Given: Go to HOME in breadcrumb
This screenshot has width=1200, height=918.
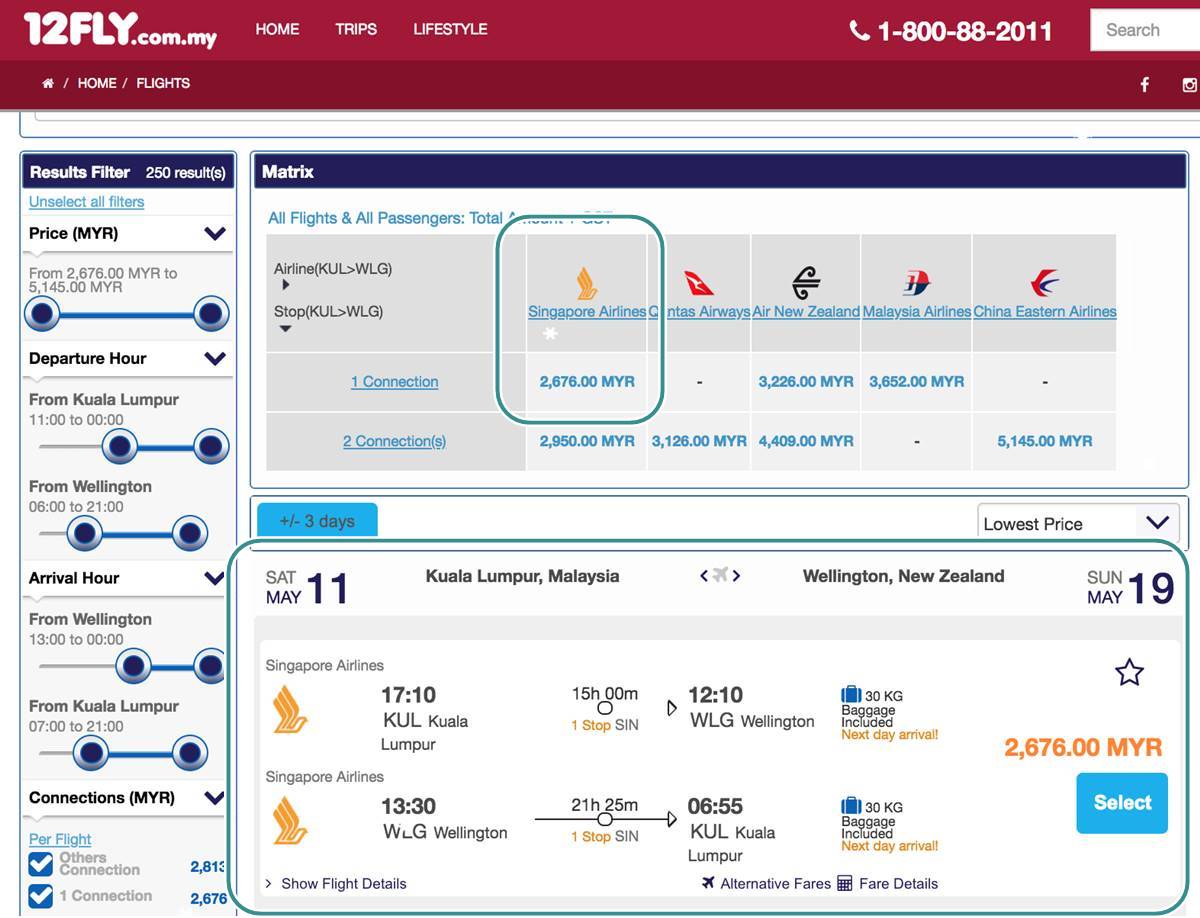Looking at the screenshot, I should click(97, 83).
